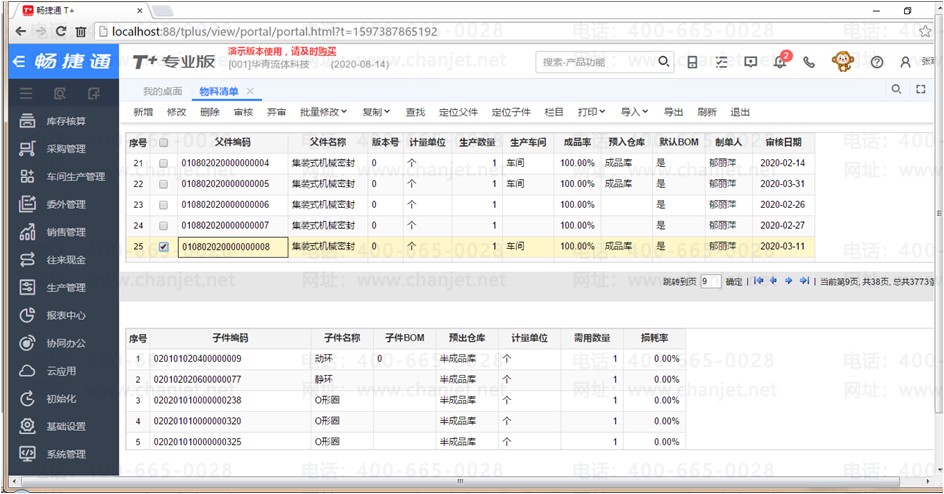Expand the 导入 dropdown menu
This screenshot has height=494, width=944.
(634, 112)
